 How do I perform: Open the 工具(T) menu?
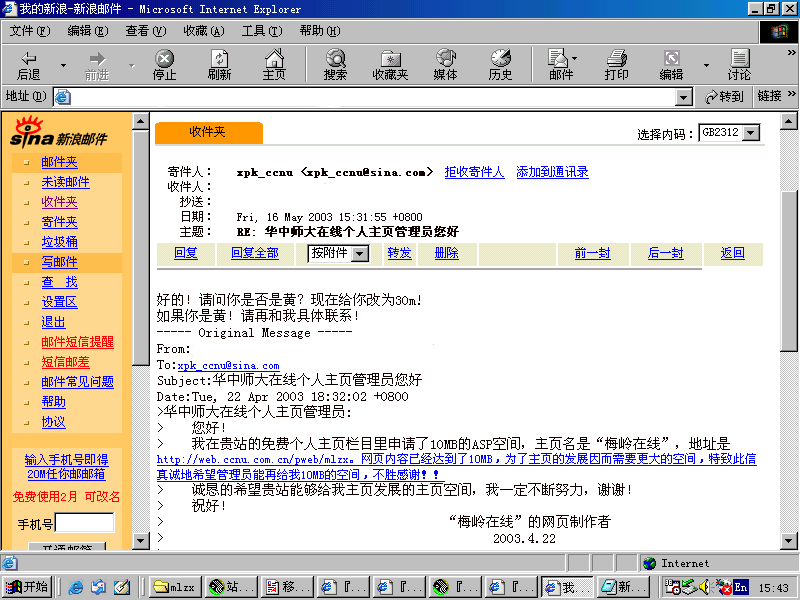click(x=262, y=31)
